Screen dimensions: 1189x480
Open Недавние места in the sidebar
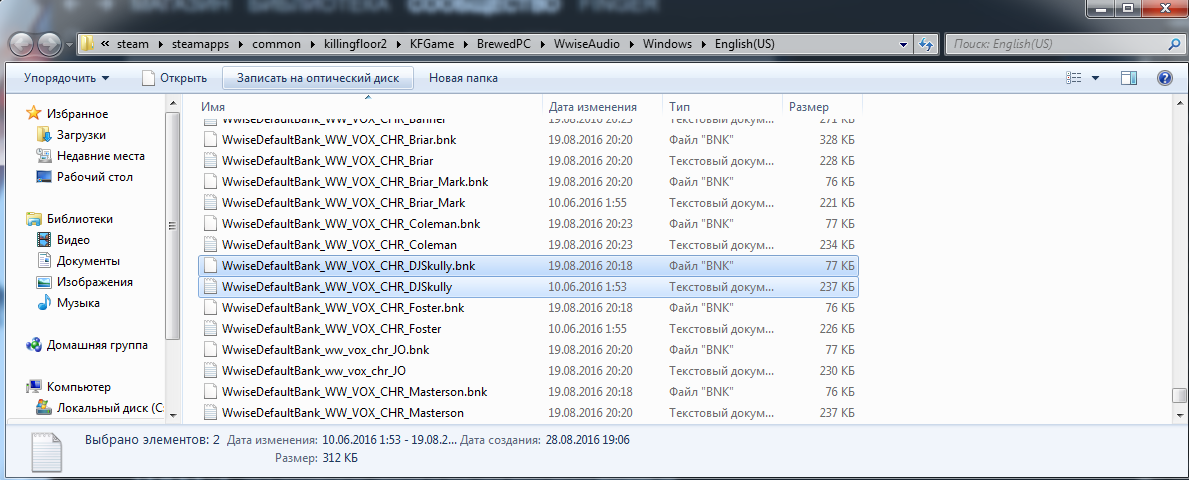[x=100, y=156]
